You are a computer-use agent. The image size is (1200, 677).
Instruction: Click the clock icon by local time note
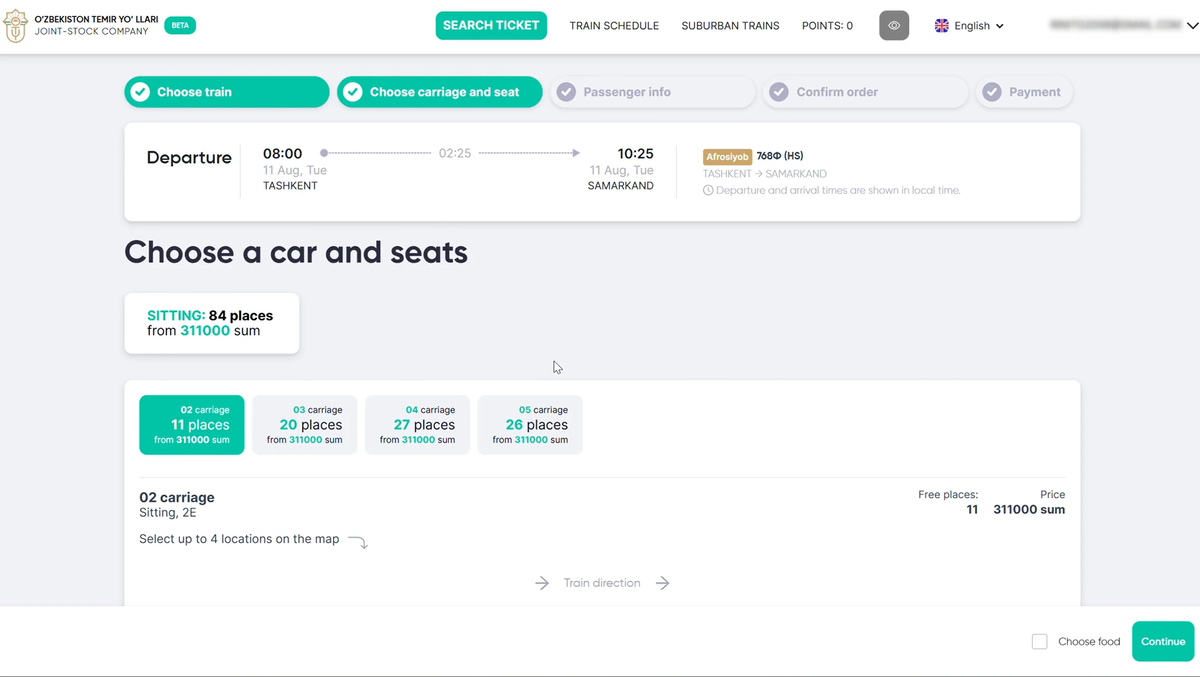[708, 190]
